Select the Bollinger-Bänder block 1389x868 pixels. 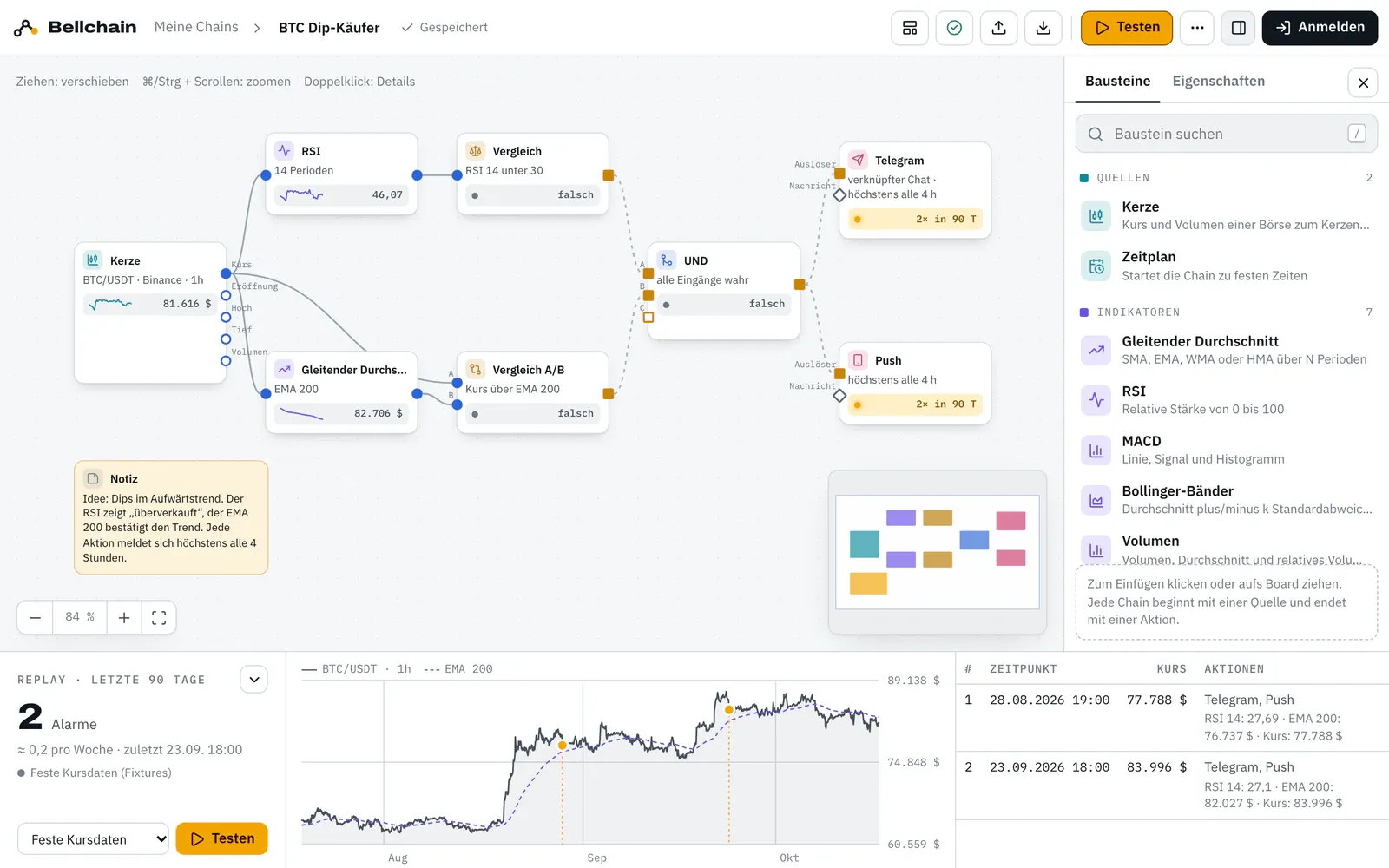click(1227, 500)
